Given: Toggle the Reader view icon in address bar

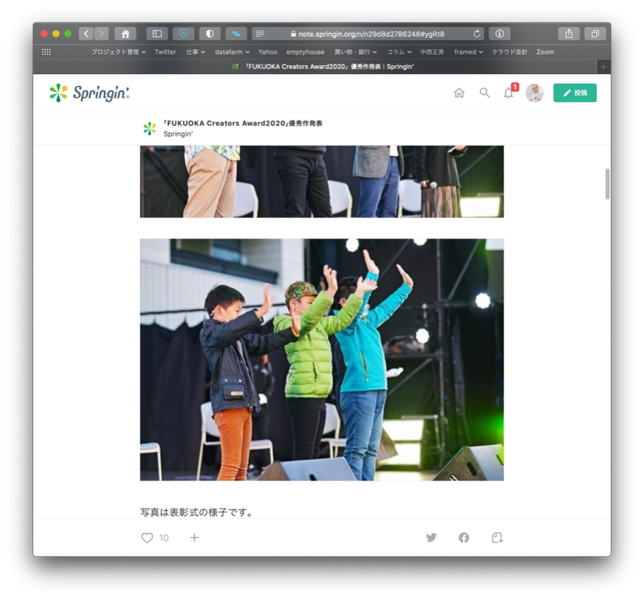Looking at the screenshot, I should 260,34.
